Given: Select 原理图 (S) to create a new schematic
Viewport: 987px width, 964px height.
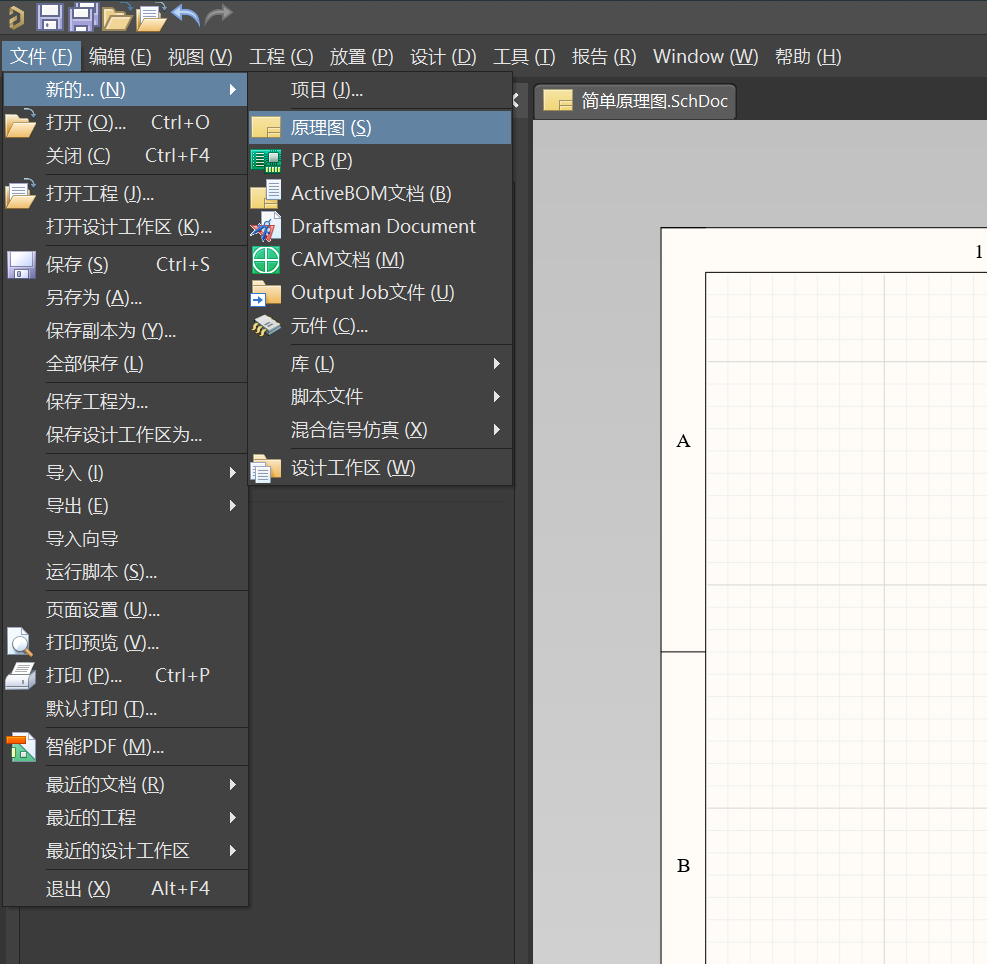Looking at the screenshot, I should coord(331,128).
